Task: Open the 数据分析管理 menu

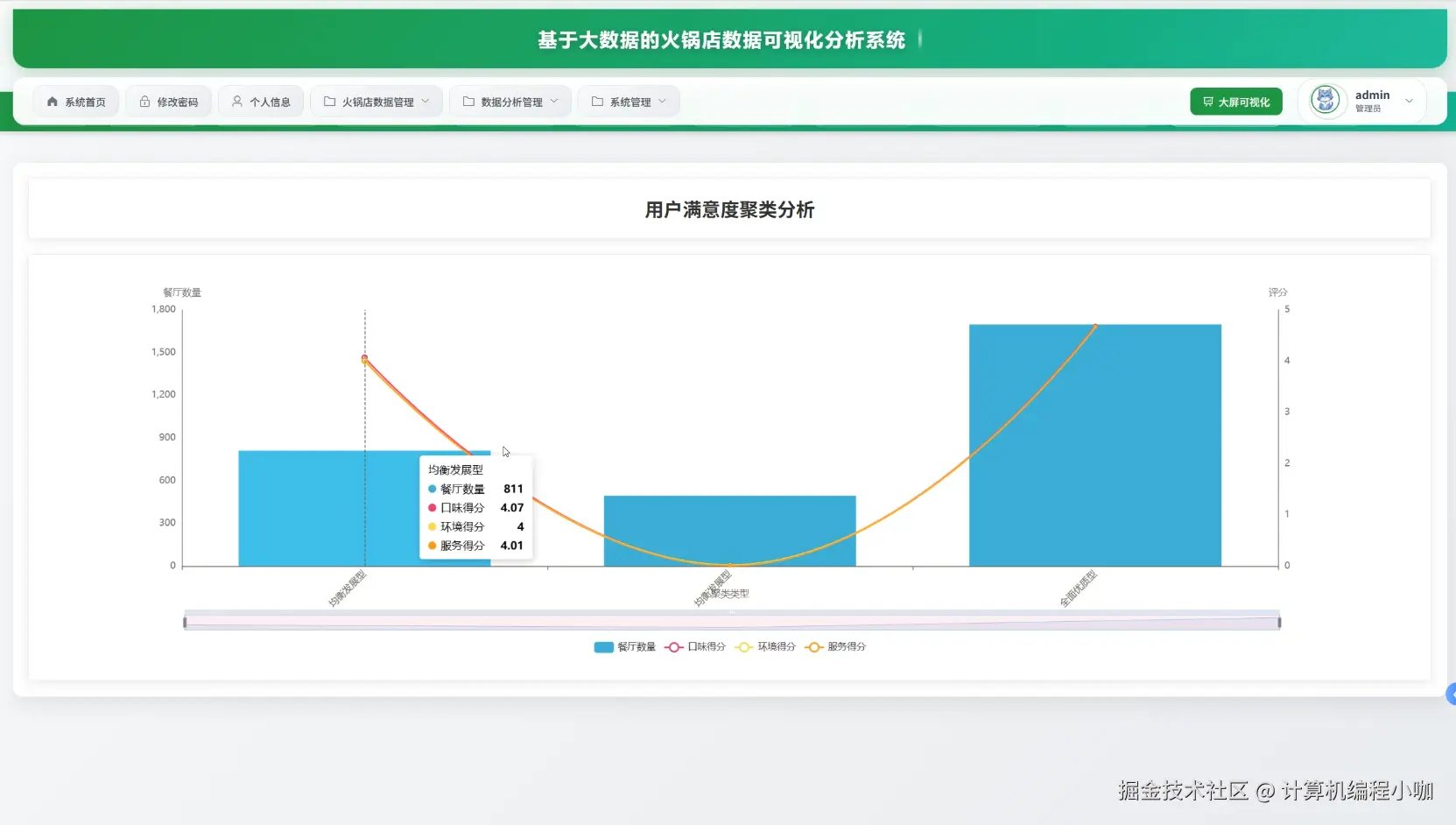Action: [510, 102]
